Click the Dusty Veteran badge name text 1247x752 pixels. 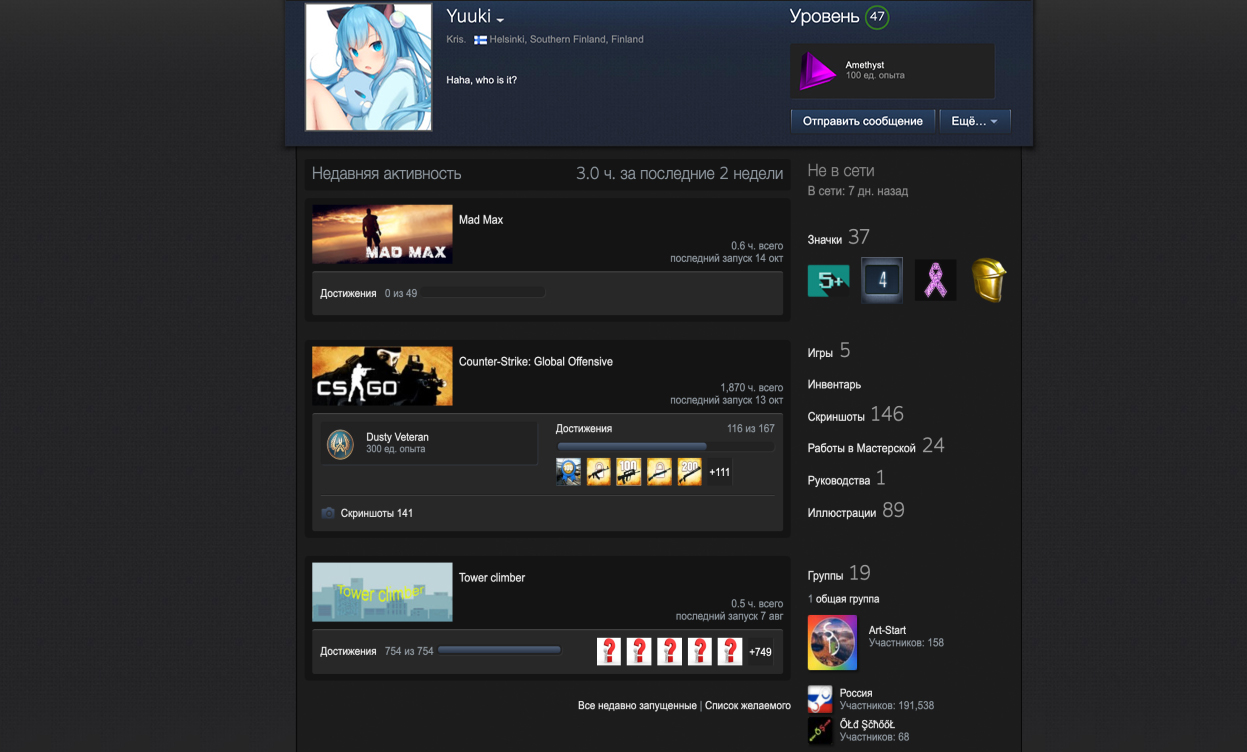coord(397,438)
